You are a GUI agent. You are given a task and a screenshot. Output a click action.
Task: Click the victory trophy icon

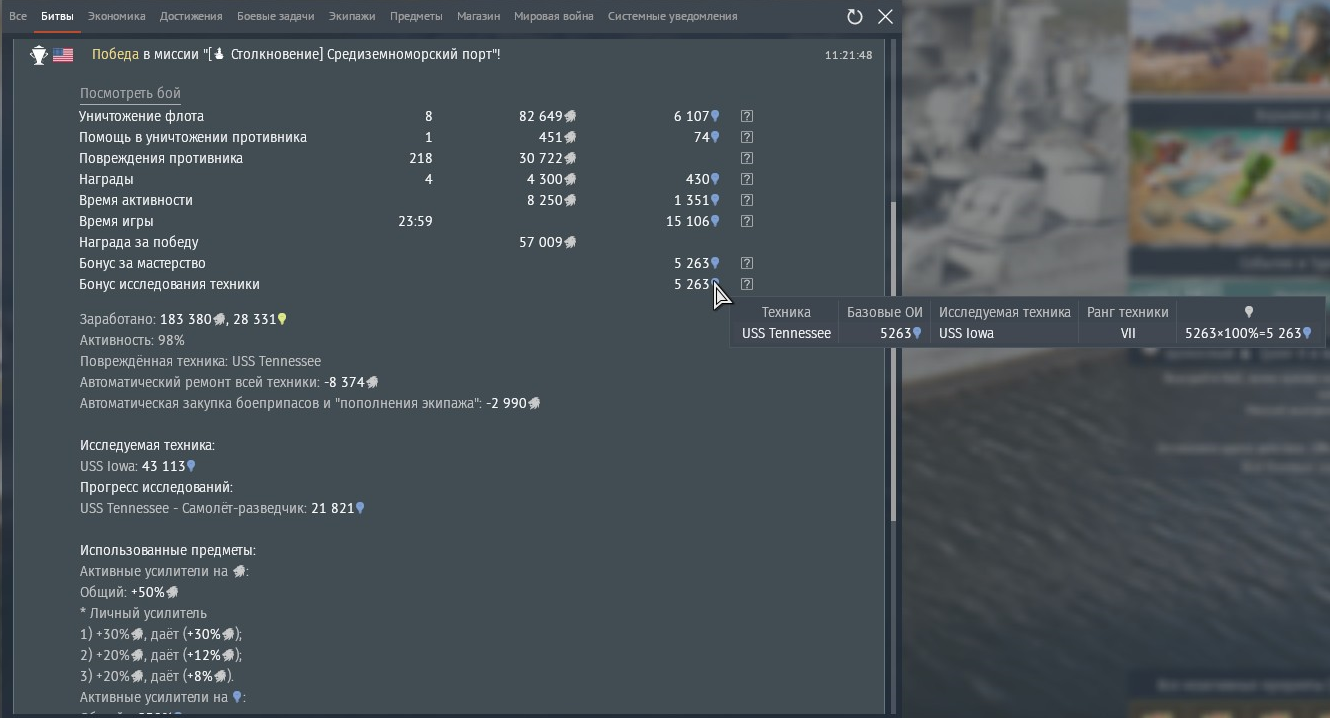coord(39,55)
